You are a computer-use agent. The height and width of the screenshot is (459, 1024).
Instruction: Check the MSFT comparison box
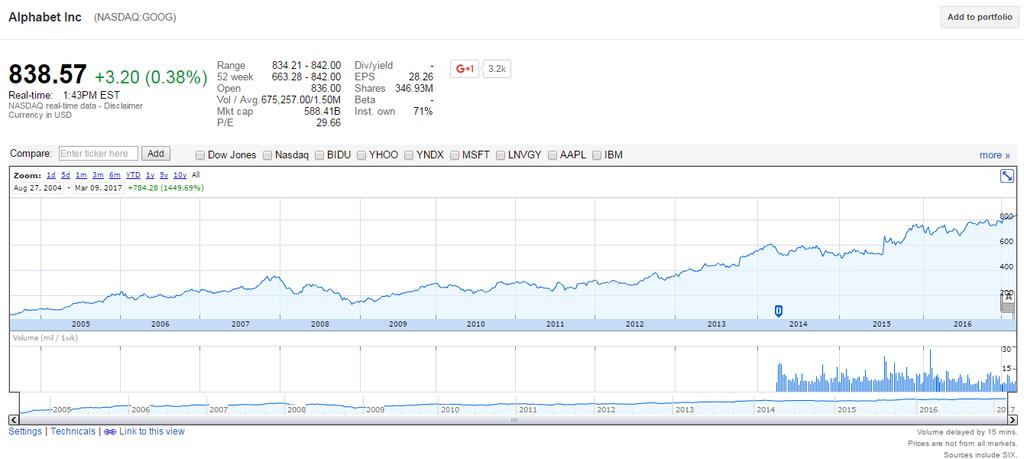pyautogui.click(x=454, y=155)
